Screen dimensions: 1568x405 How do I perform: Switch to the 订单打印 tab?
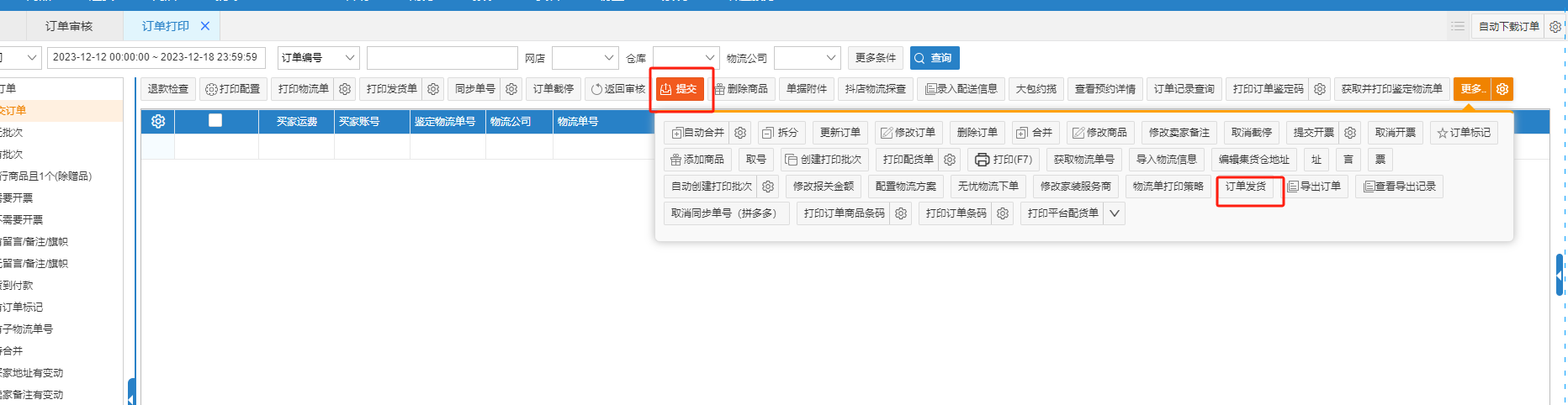click(166, 27)
